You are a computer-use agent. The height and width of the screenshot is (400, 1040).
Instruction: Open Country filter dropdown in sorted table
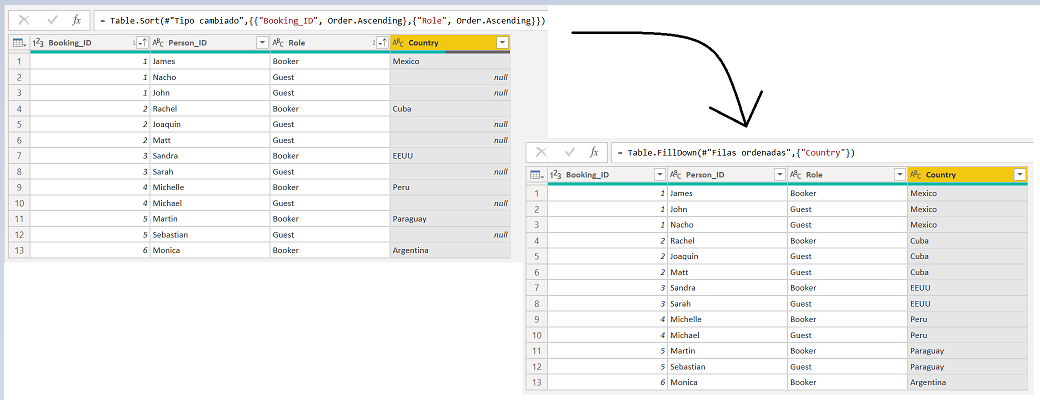click(502, 42)
